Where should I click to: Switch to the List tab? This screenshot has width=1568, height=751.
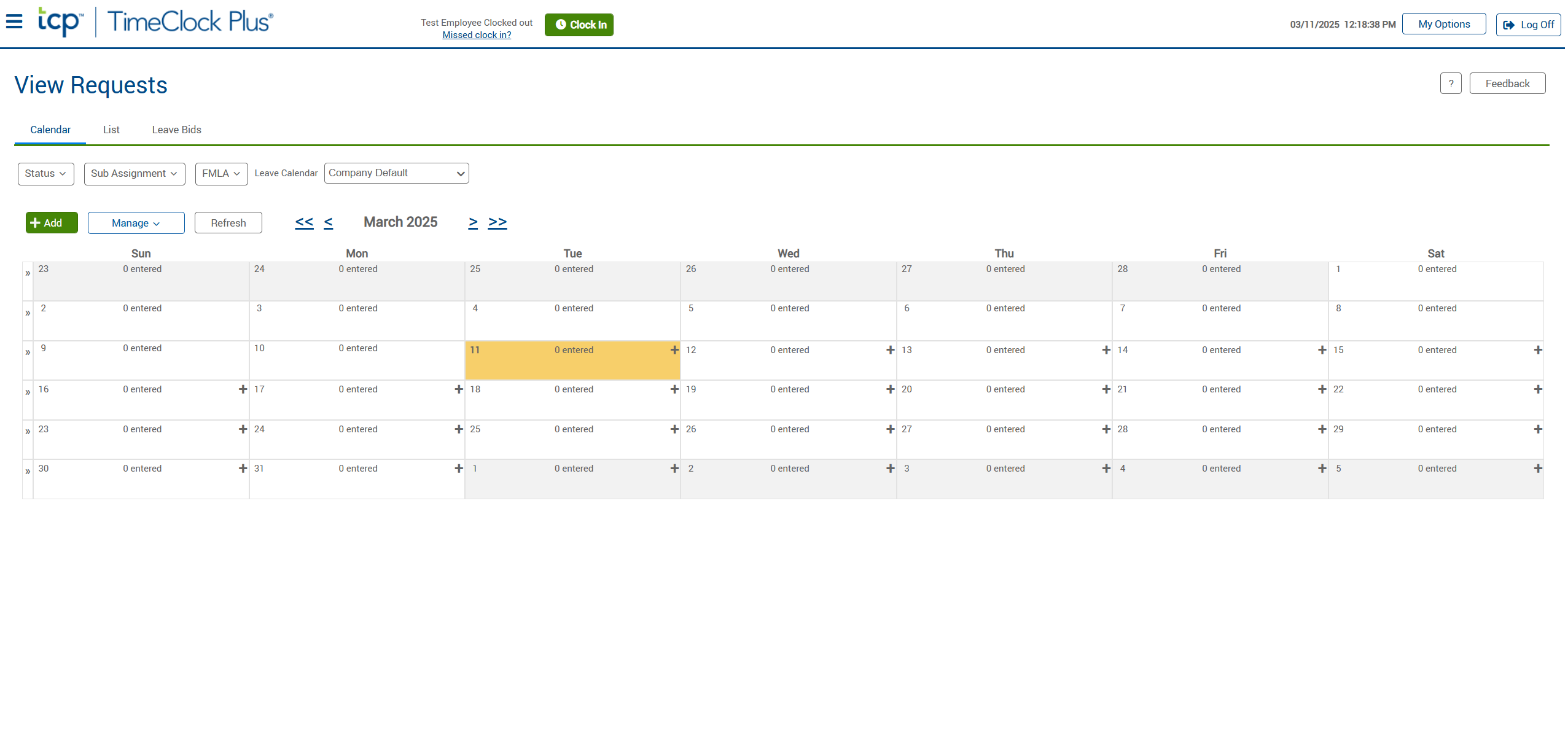(x=111, y=130)
